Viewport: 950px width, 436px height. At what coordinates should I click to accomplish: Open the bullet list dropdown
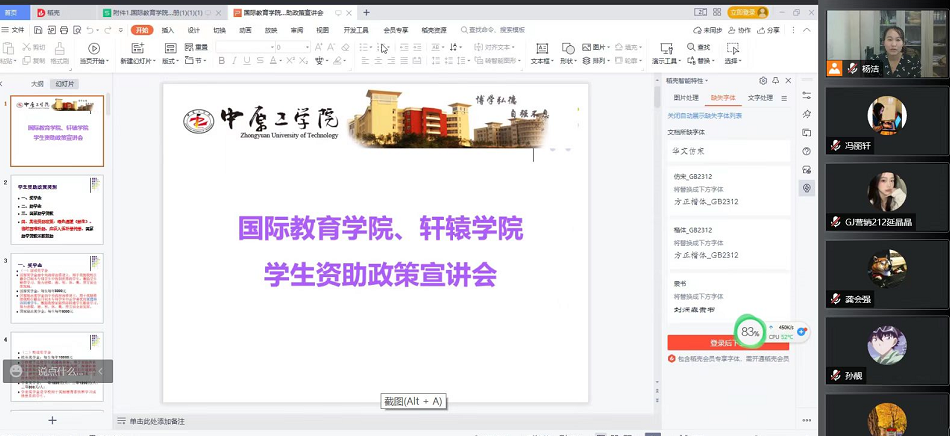point(372,47)
